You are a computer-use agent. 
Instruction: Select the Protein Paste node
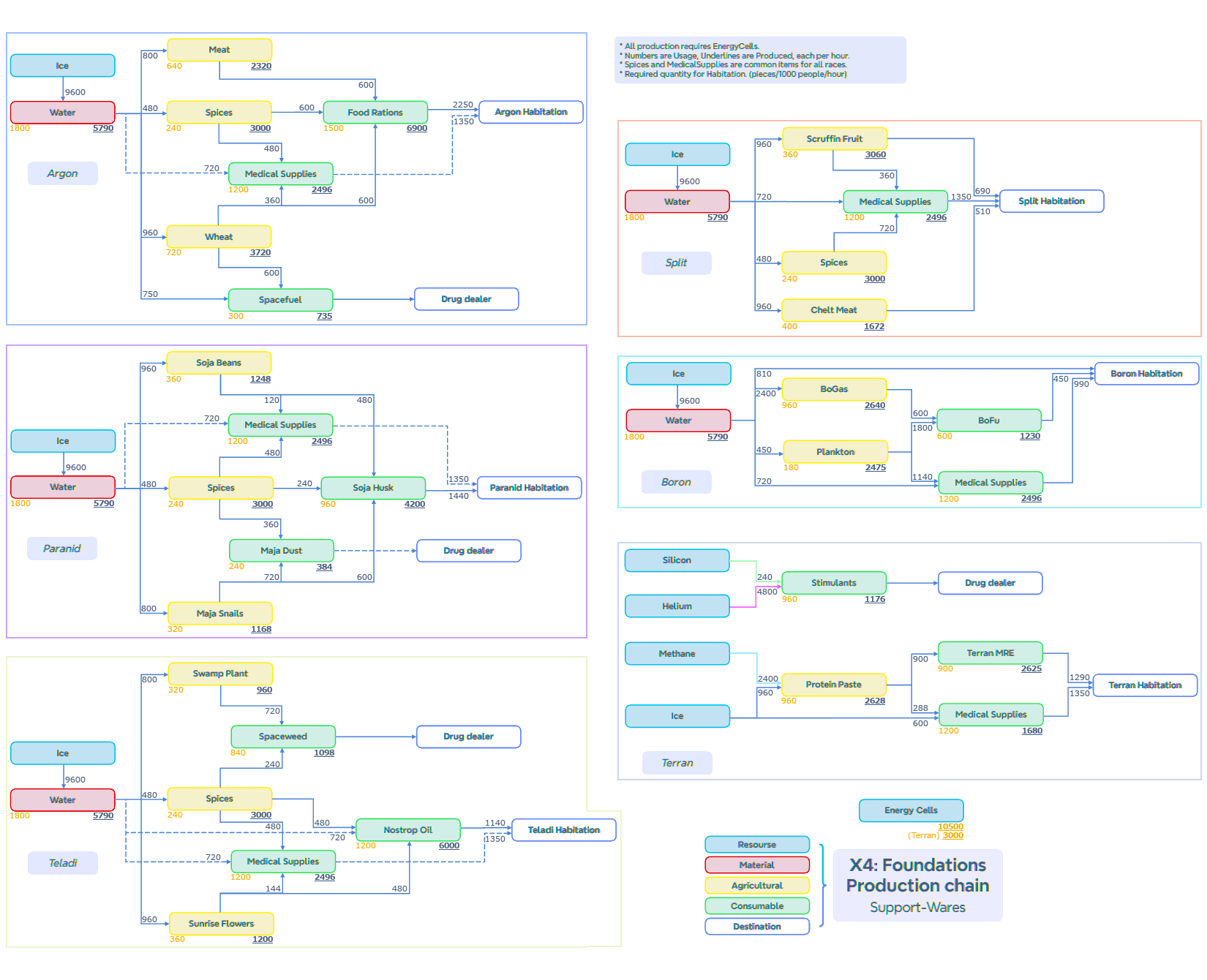coord(833,685)
